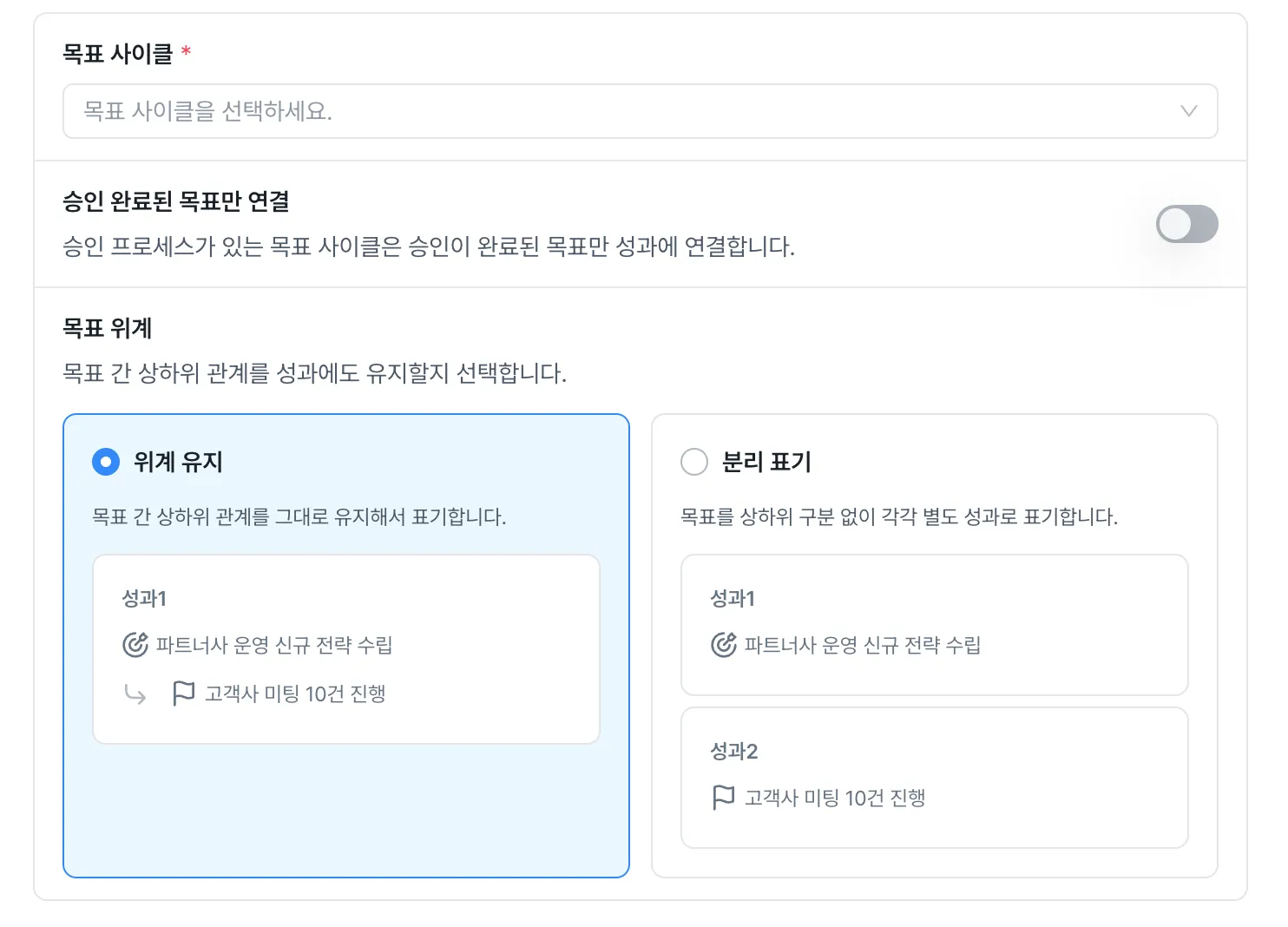
Task: Click the 승인 완료된 목표만 연결 heading
Action: click(176, 201)
